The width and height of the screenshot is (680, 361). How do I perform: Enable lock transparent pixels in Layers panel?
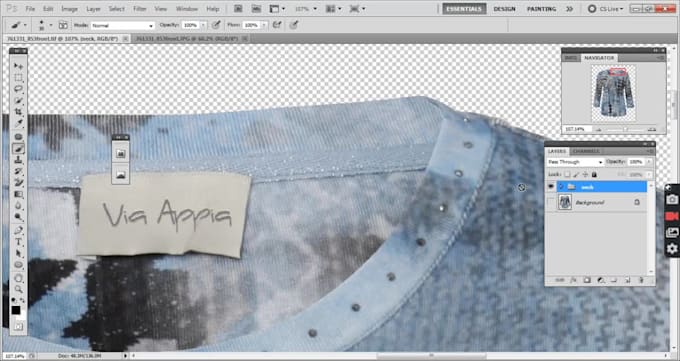(567, 174)
